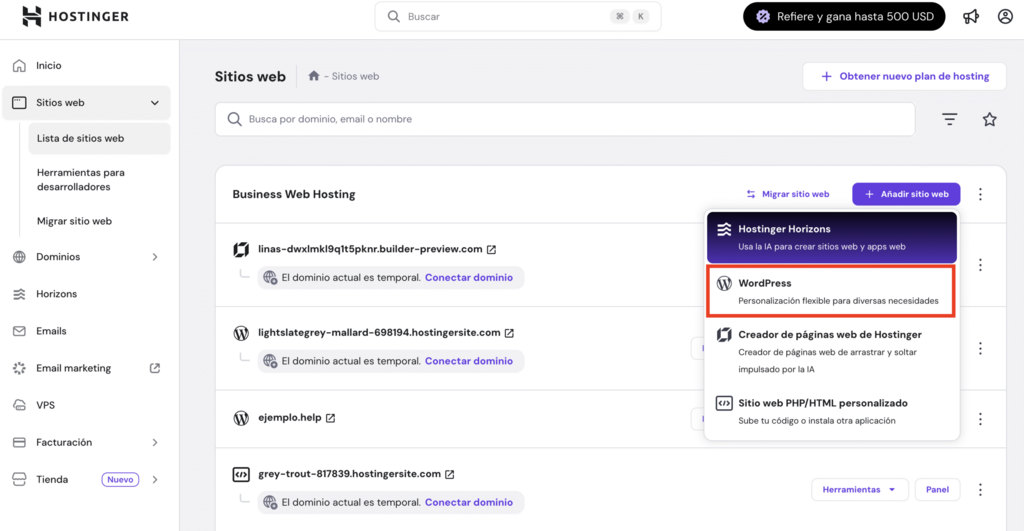Click the WordPress icon beside ejemplo.help

pos(241,418)
